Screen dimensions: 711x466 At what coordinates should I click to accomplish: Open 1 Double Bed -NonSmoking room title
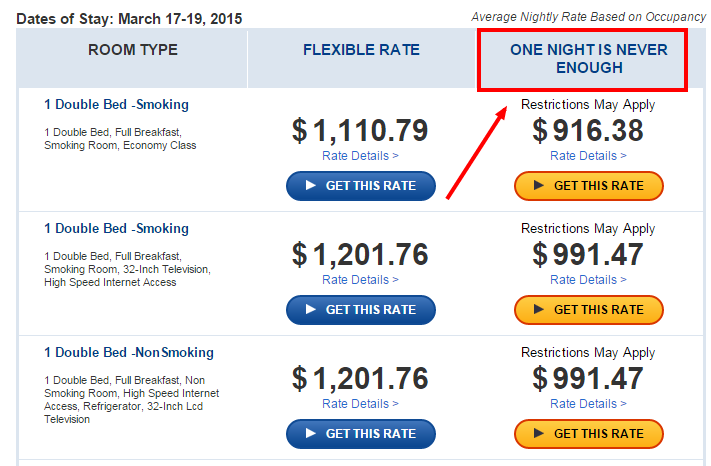(129, 353)
